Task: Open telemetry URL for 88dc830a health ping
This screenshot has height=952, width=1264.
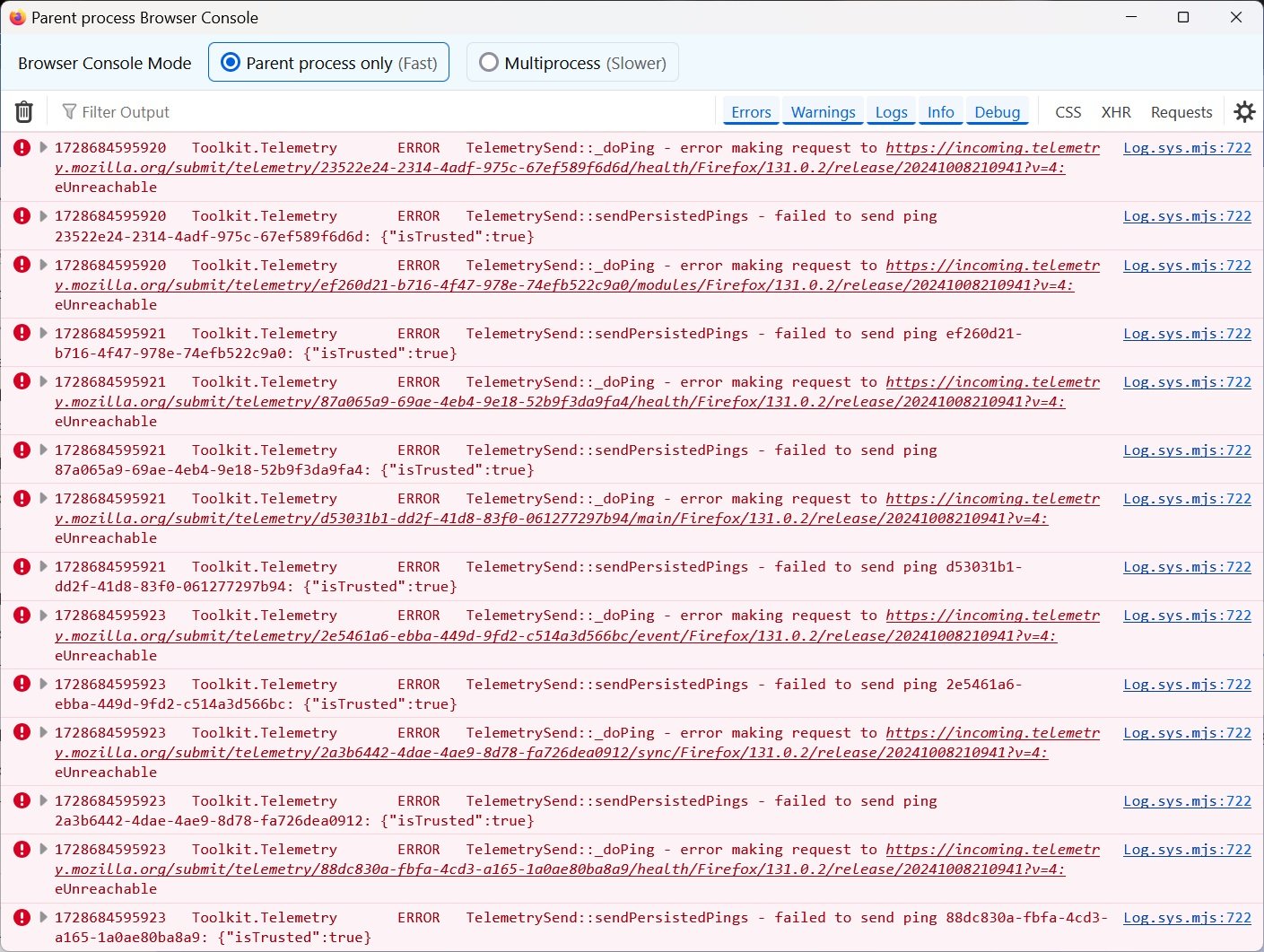Action: (x=560, y=869)
